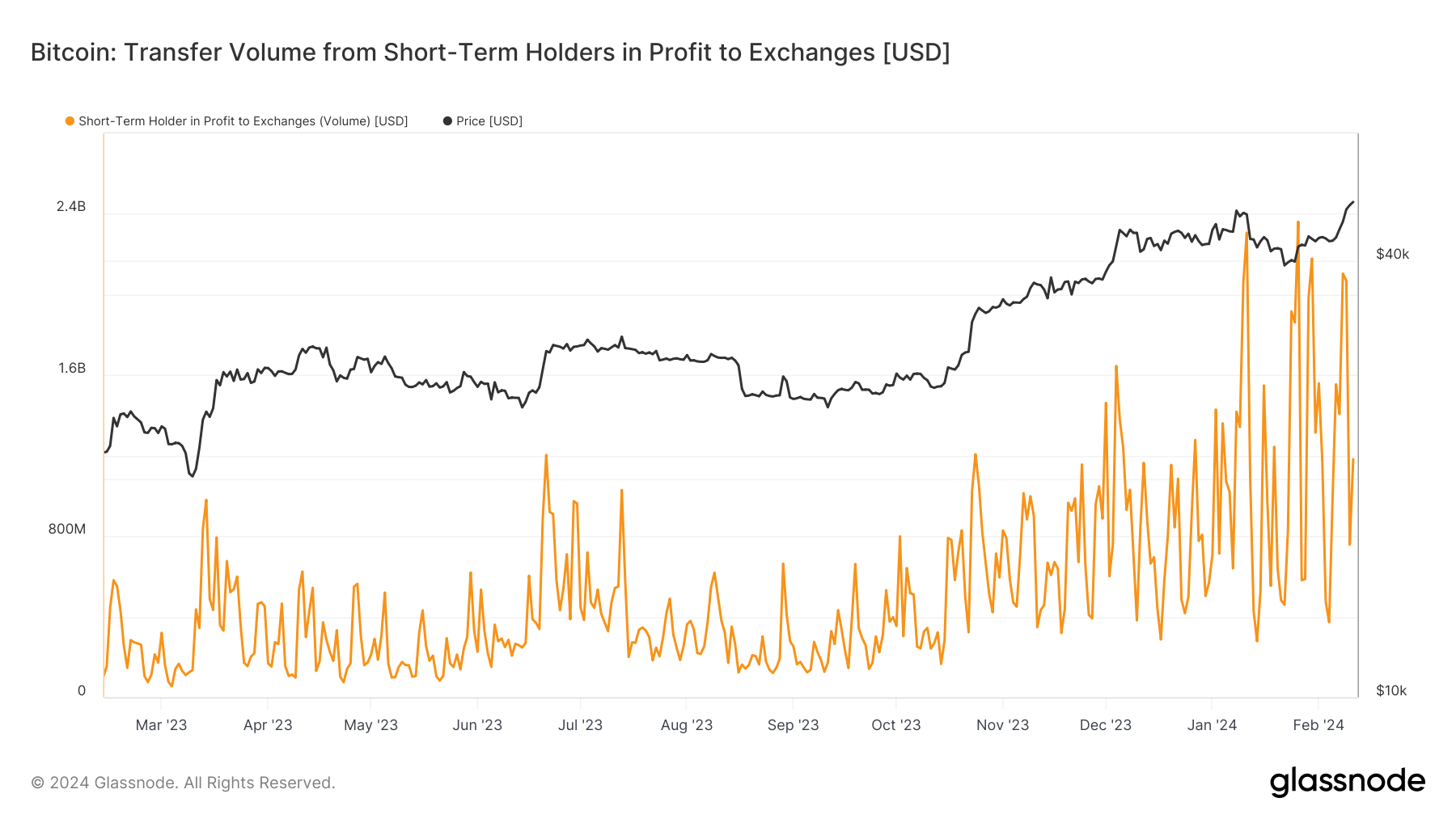The height and width of the screenshot is (819, 1456).
Task: Toggle the Short-Term Holder in Profit series label
Action: [243, 121]
